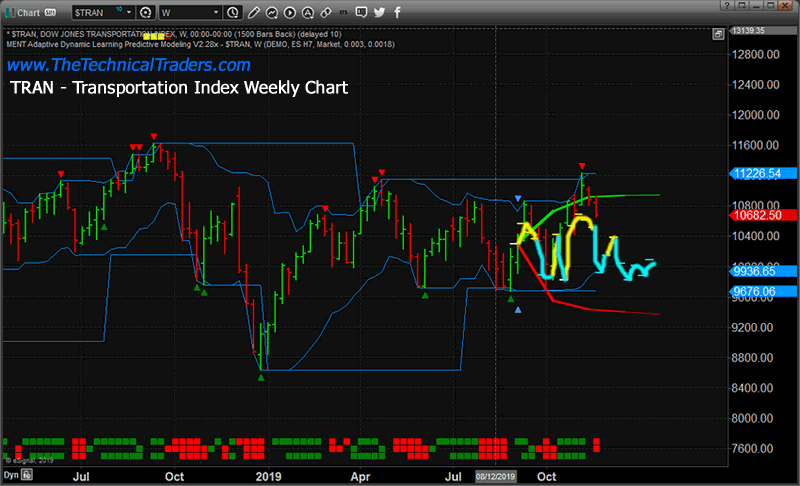Click the chart pane overlay icon
800x486 pixels.
pos(718,34)
